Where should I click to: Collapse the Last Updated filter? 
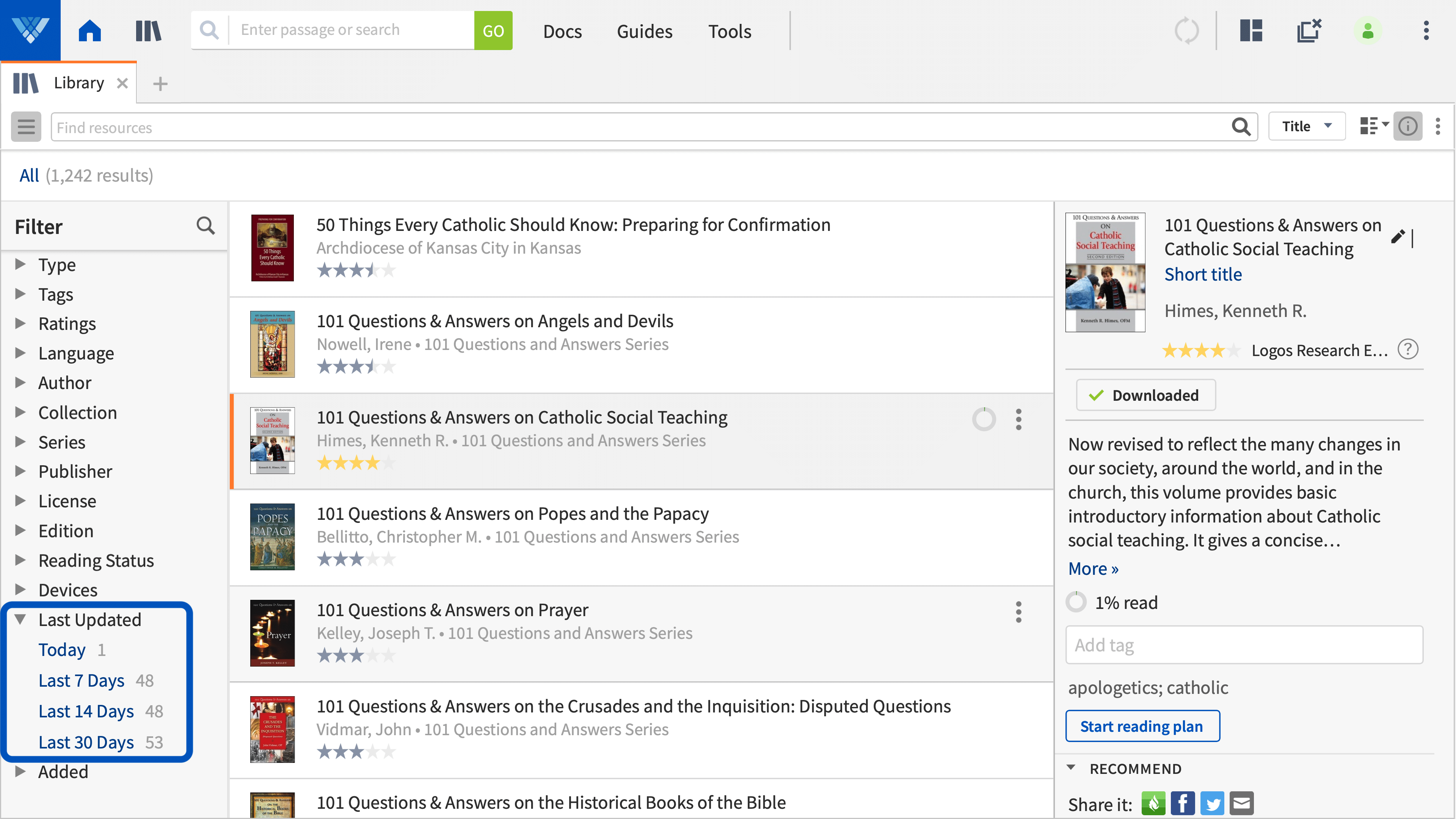(x=20, y=620)
